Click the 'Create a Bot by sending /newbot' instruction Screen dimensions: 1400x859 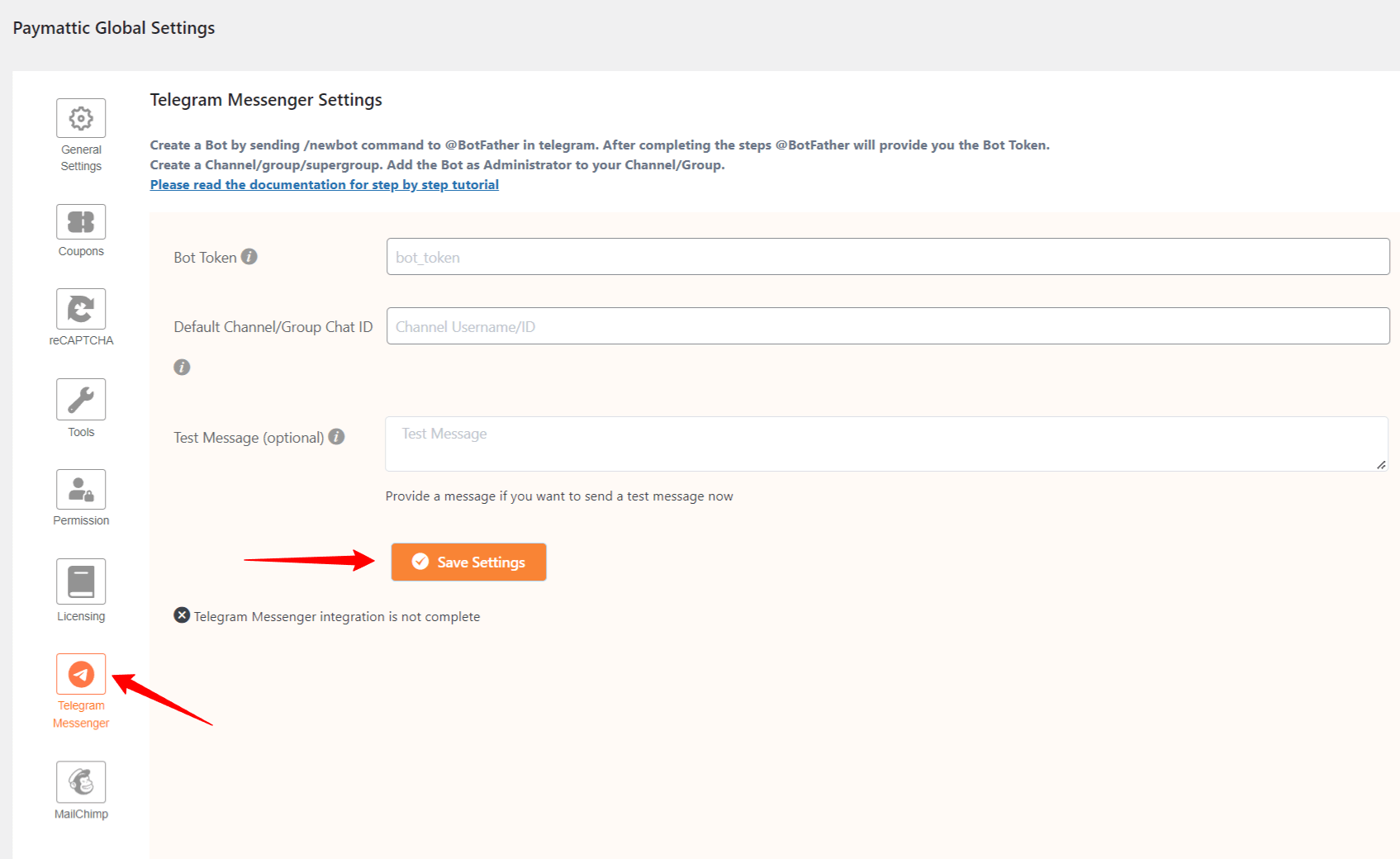[600, 145]
